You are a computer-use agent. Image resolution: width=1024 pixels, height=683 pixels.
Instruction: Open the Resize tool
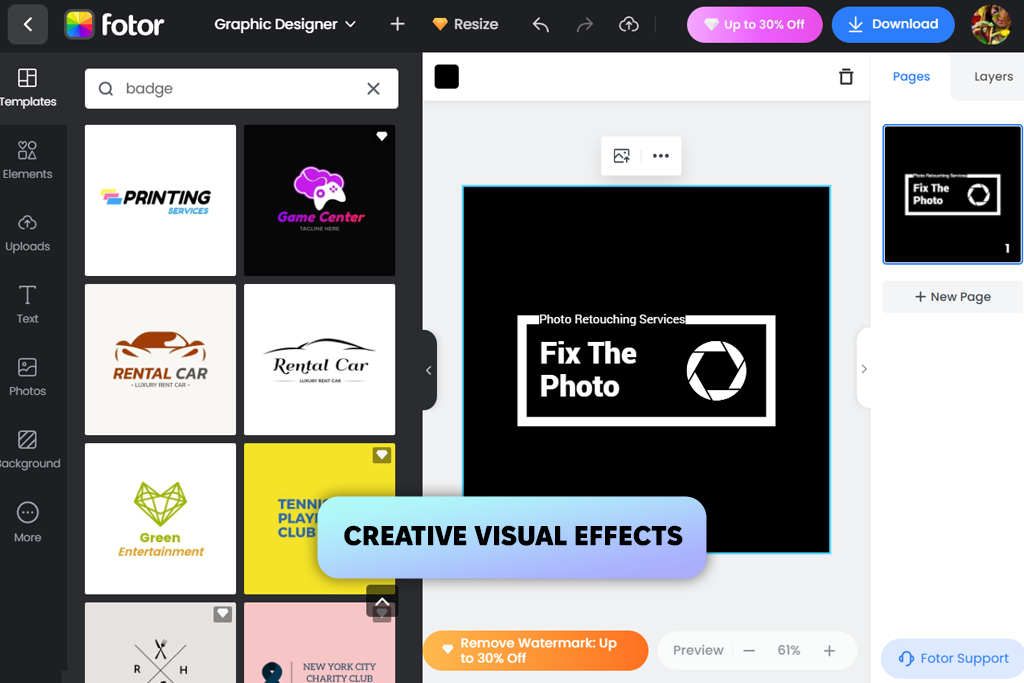[x=466, y=24]
